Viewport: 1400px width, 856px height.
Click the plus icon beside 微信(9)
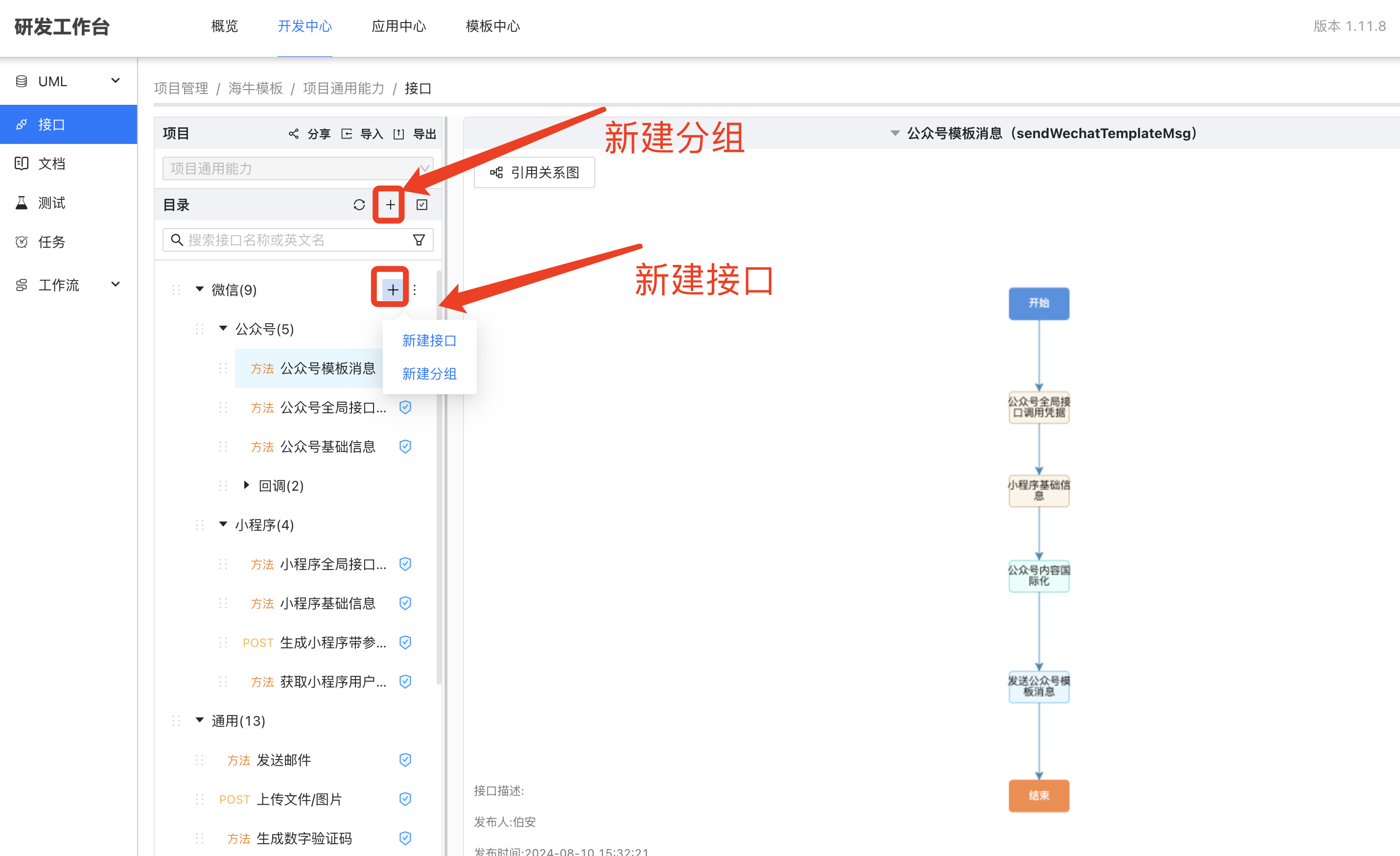point(393,290)
